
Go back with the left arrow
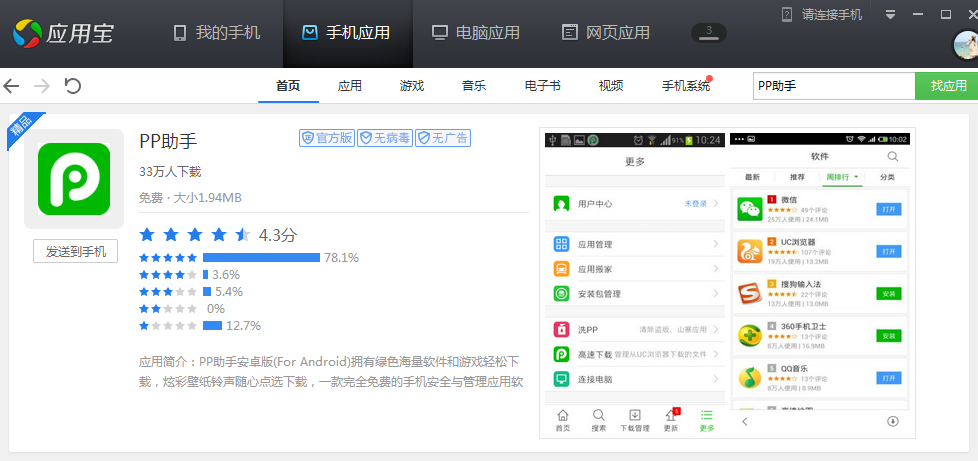coord(11,86)
